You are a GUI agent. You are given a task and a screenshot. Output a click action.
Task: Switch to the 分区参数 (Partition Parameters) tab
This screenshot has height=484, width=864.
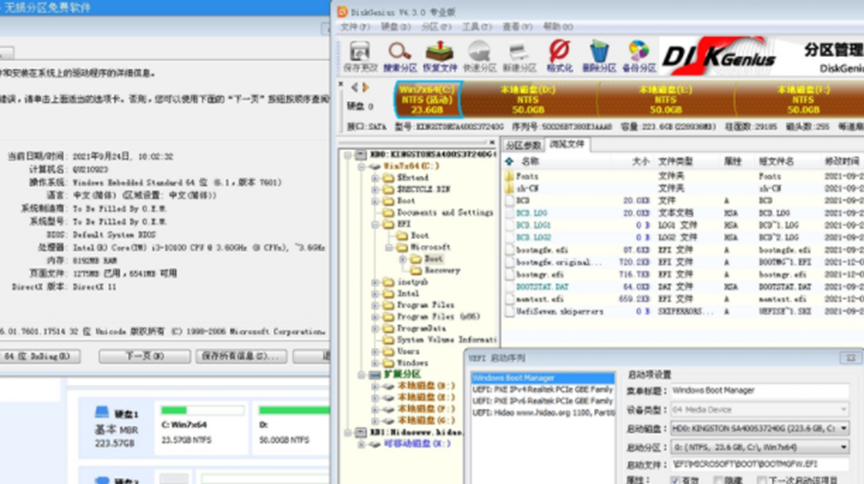(524, 145)
